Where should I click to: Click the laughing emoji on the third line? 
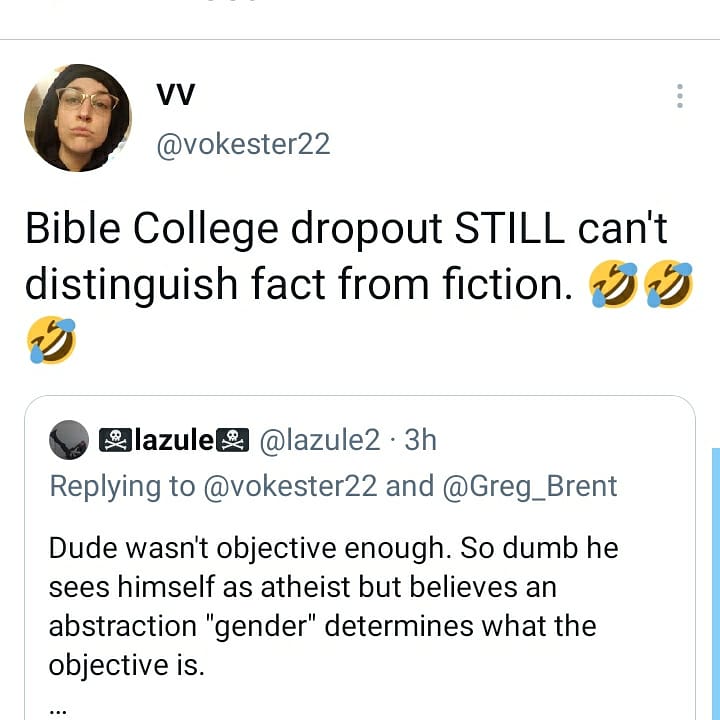point(50,338)
